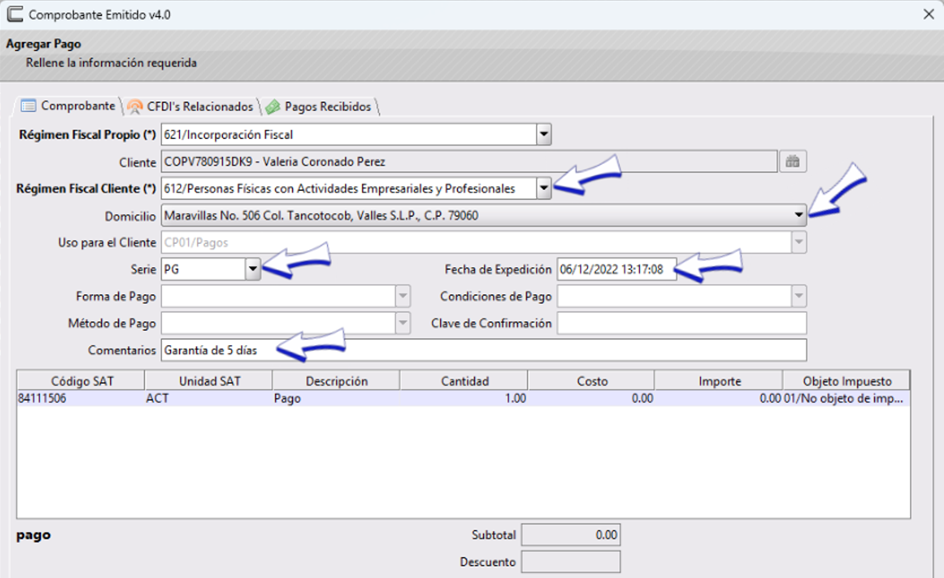The image size is (944, 578).
Task: Click the Descuento field
Action: click(571, 562)
